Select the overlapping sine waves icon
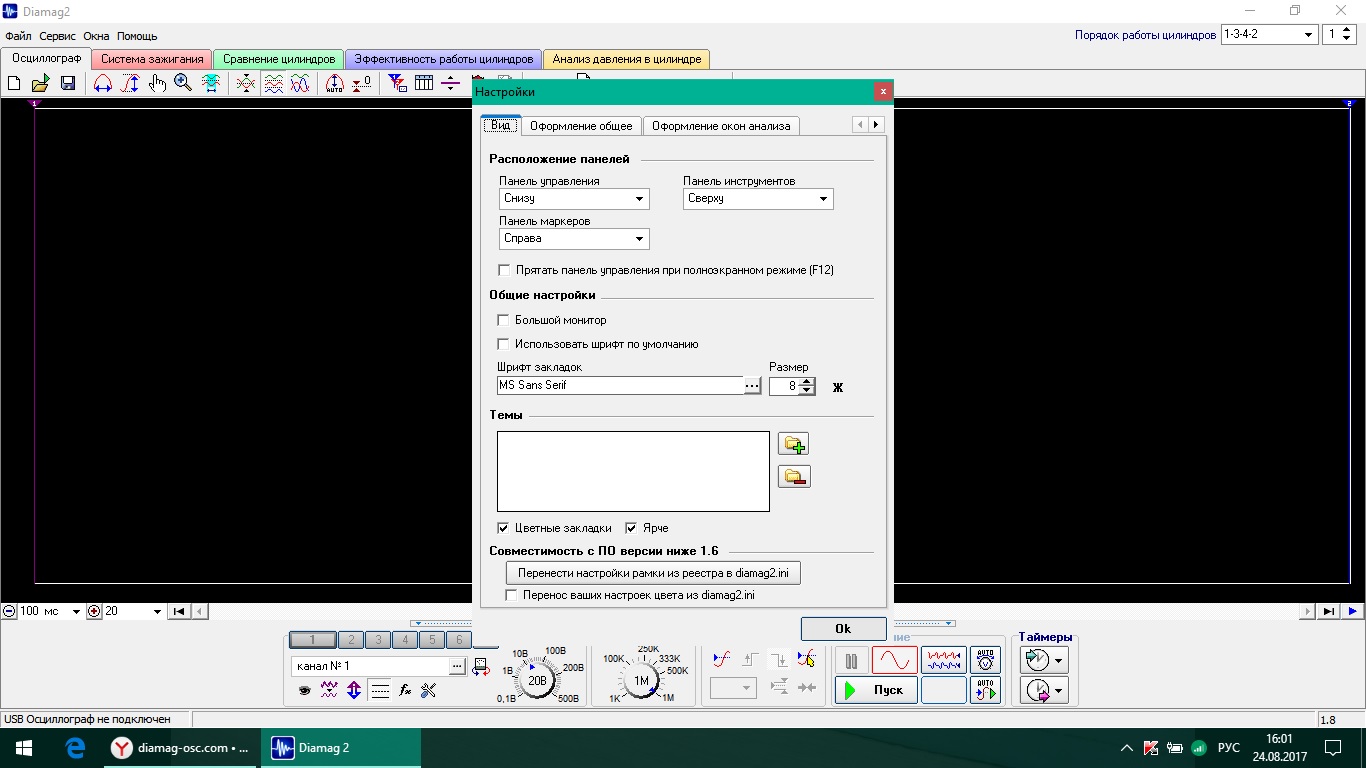Image resolution: width=1366 pixels, height=768 pixels. click(300, 84)
